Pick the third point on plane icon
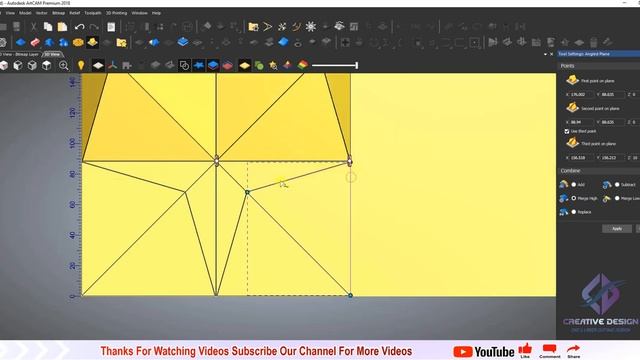The width and height of the screenshot is (640, 360). (x=572, y=142)
